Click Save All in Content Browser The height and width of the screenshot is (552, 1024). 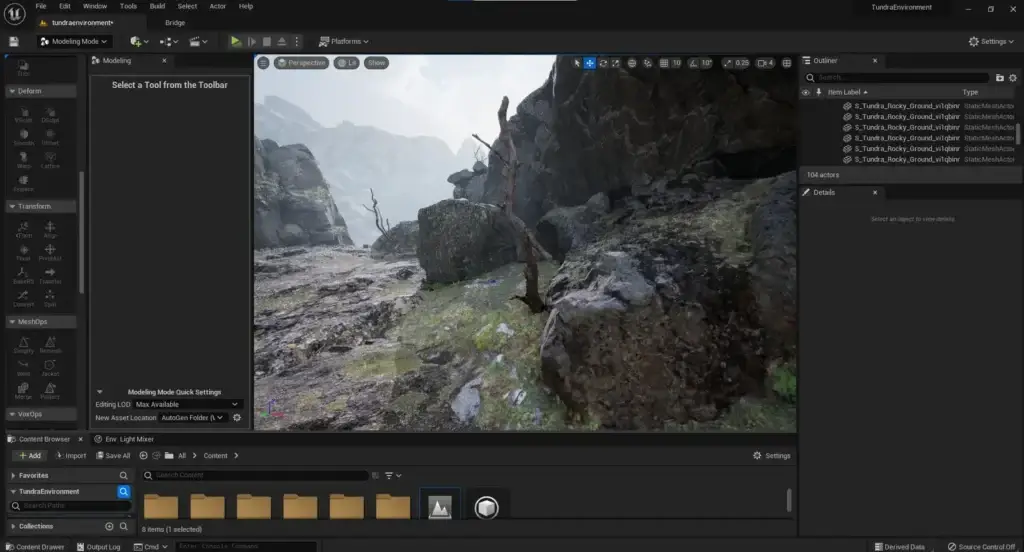tap(112, 455)
